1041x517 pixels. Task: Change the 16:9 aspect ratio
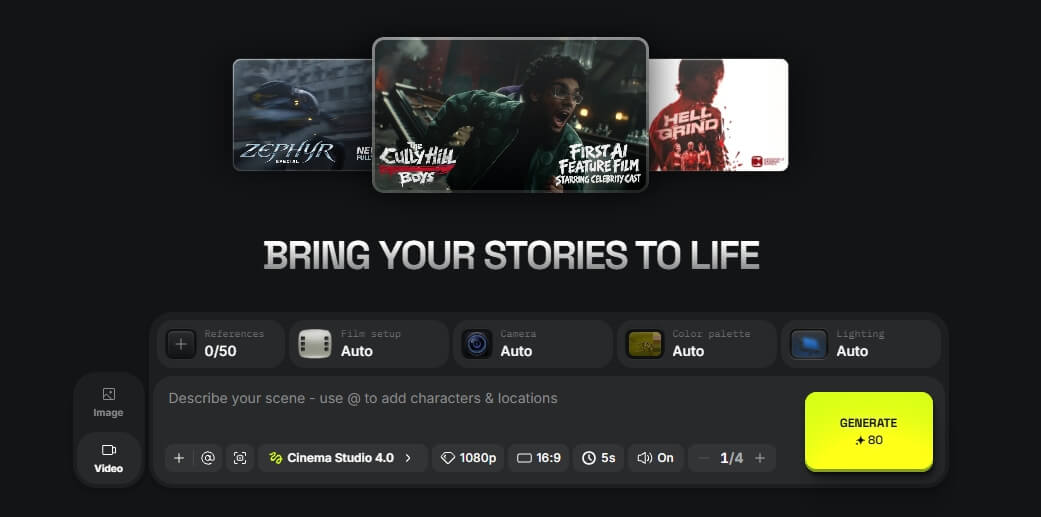coord(538,458)
